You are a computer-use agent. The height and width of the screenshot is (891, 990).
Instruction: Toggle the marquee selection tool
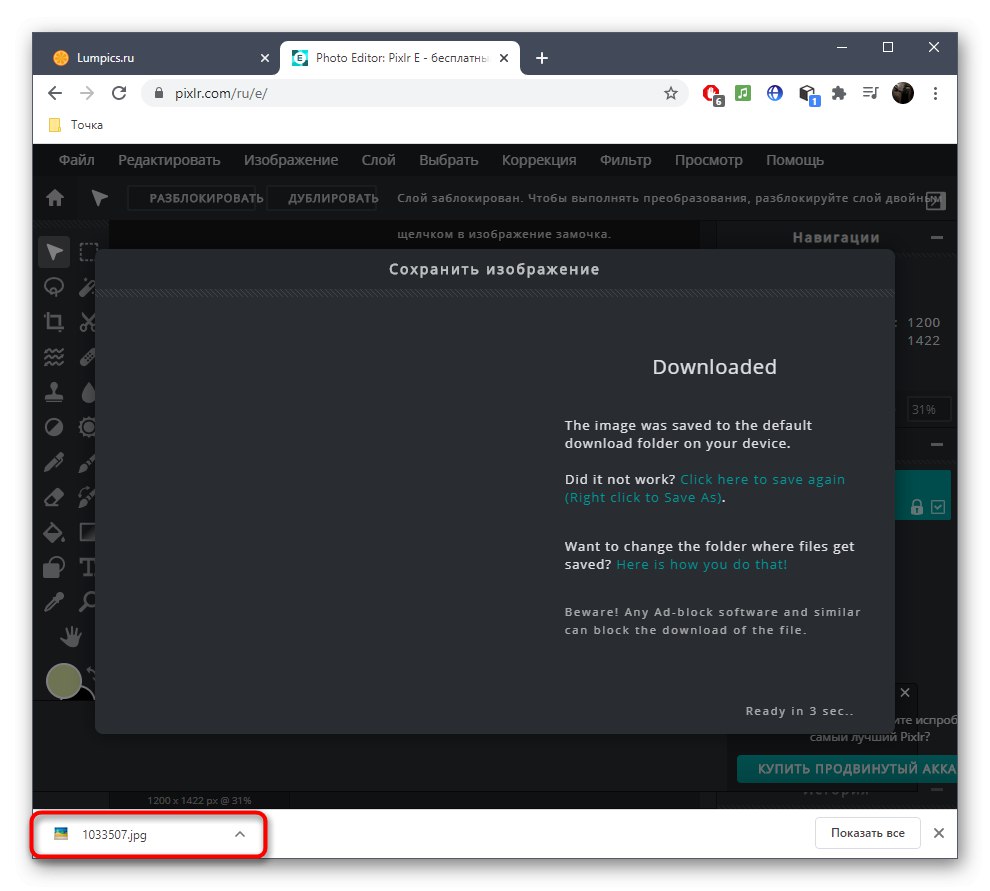[x=88, y=252]
